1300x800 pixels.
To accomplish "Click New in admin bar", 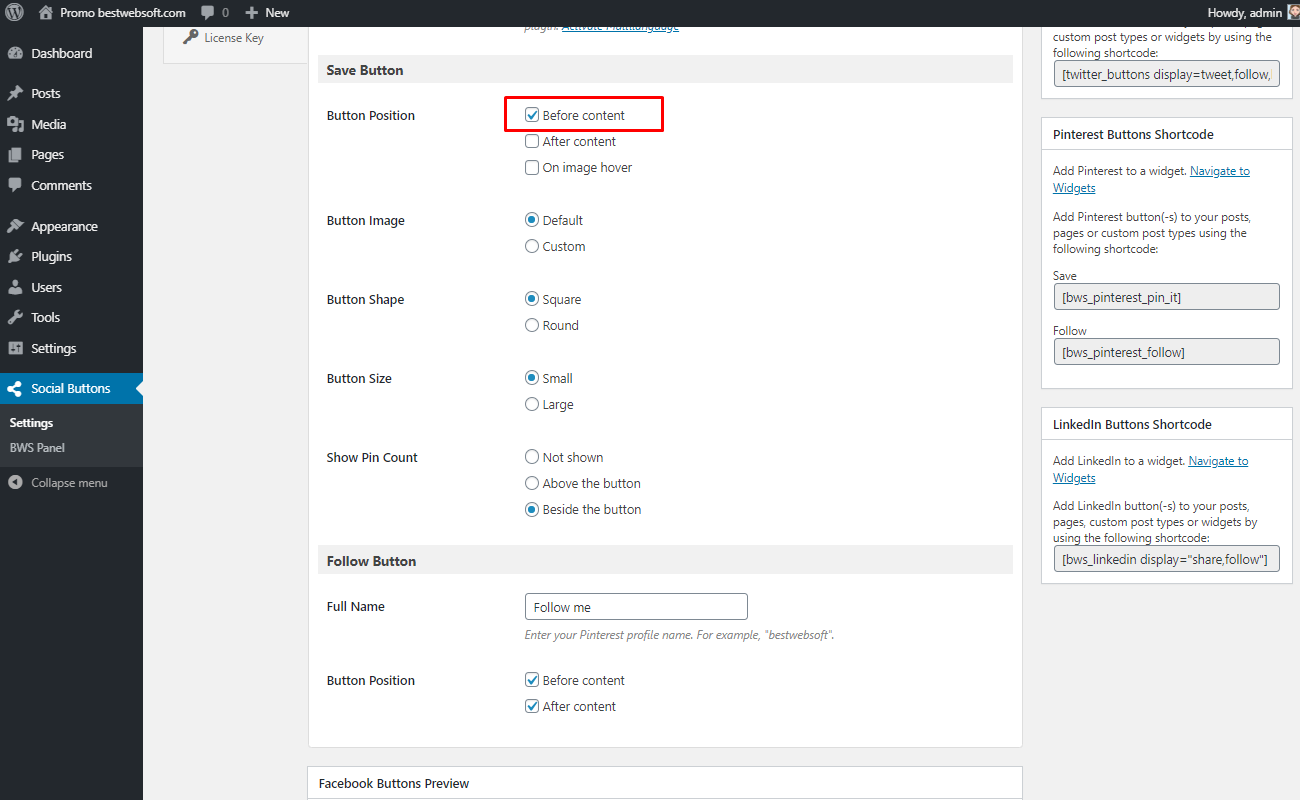I will pyautogui.click(x=277, y=13).
